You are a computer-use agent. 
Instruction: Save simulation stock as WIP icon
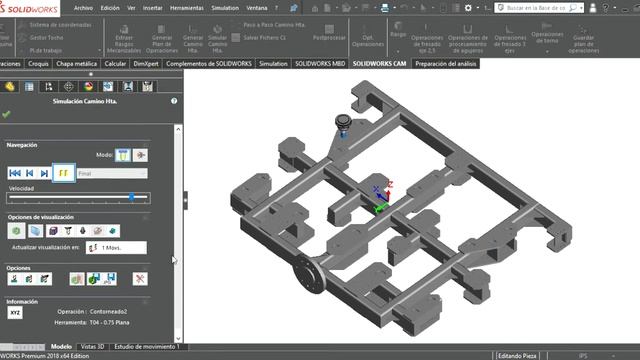94,279
